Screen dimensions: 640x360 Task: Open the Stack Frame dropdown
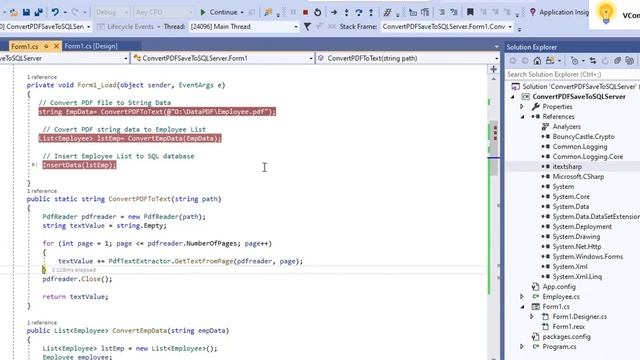pyautogui.click(x=447, y=27)
